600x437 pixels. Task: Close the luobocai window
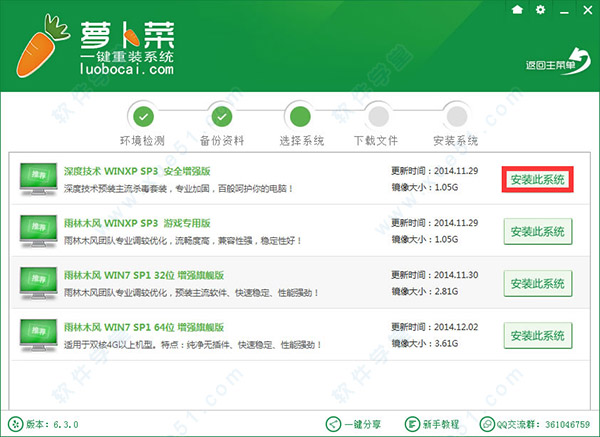coord(587,10)
